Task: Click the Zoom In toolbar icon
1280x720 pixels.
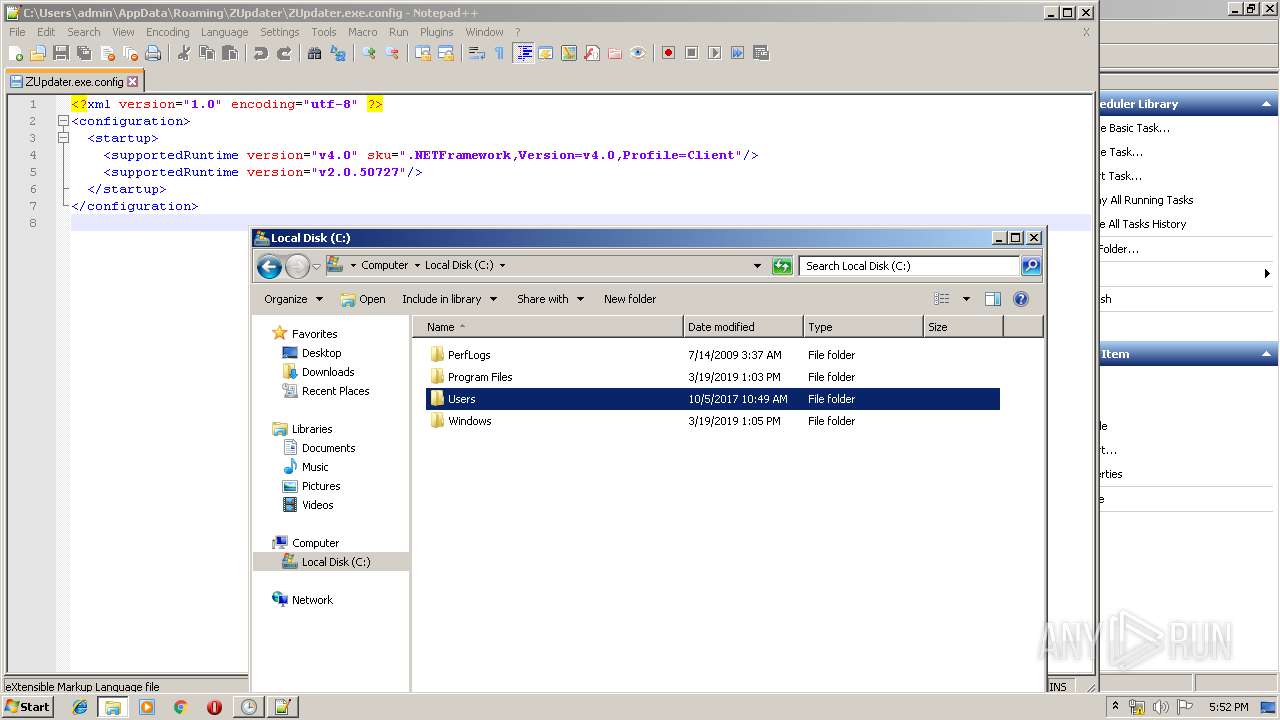Action: pyautogui.click(x=369, y=53)
